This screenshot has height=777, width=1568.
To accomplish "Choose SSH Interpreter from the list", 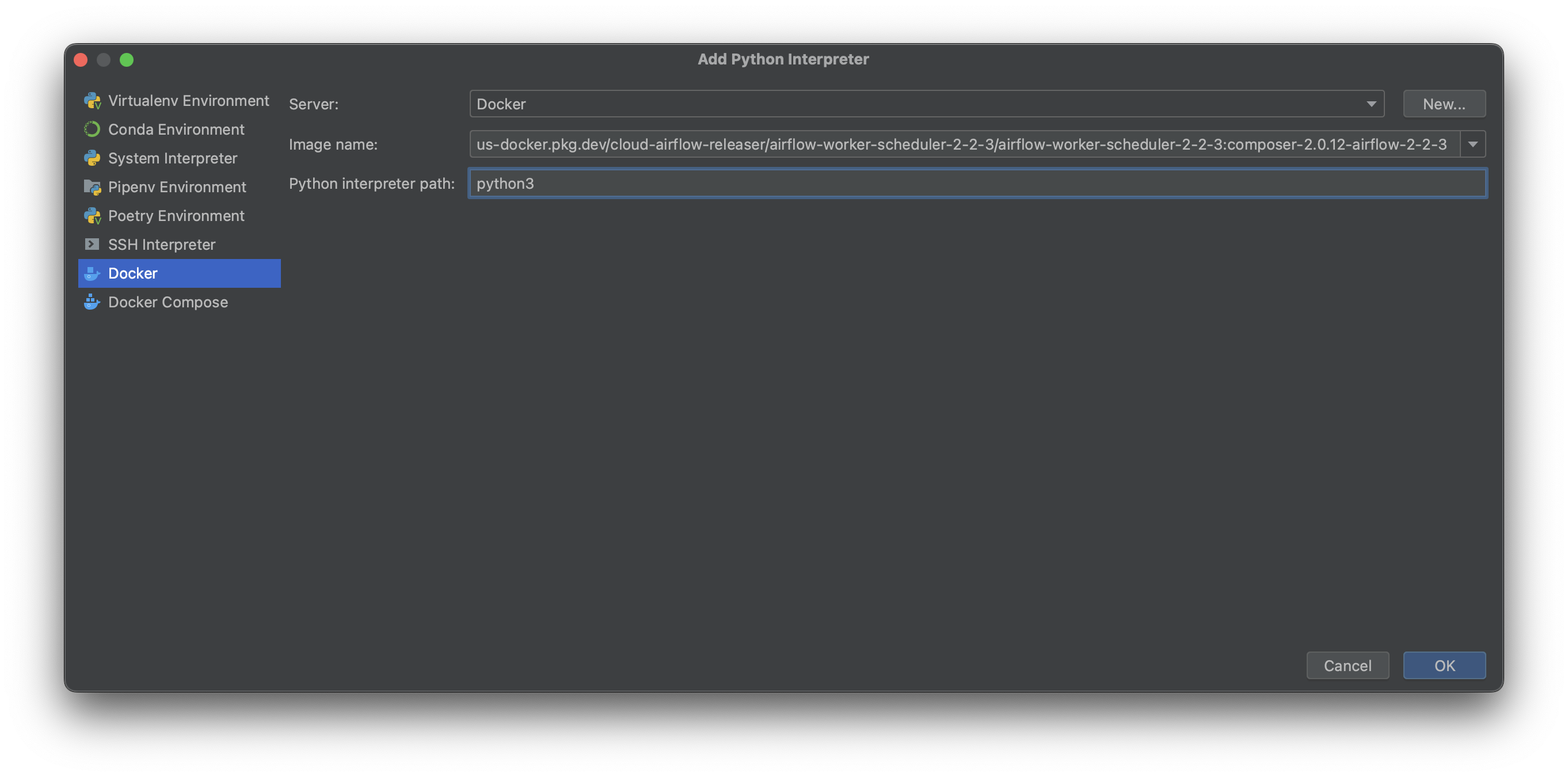I will (x=161, y=245).
